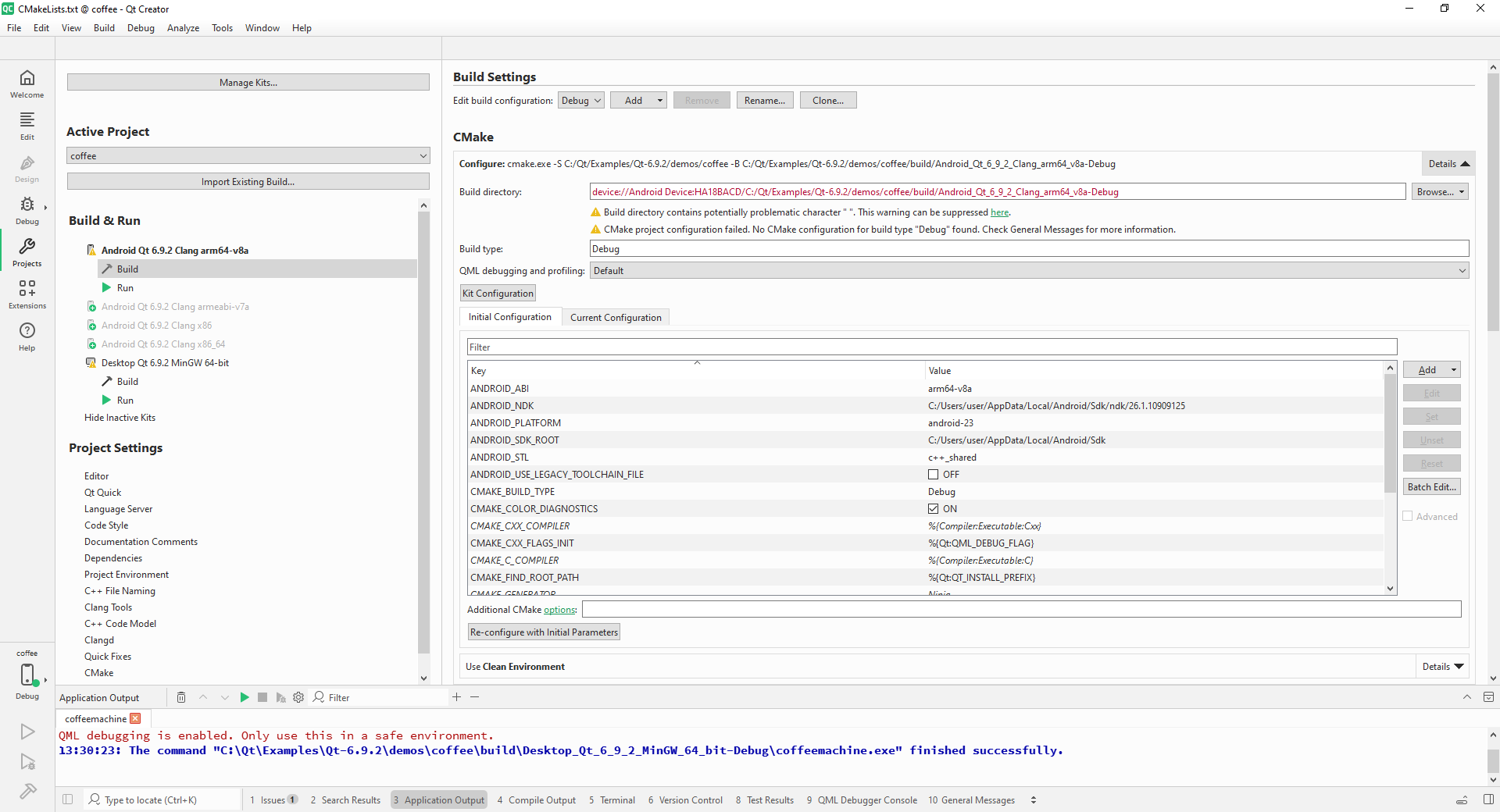Image resolution: width=1500 pixels, height=812 pixels.
Task: Open the Extensions mode
Action: point(27,294)
